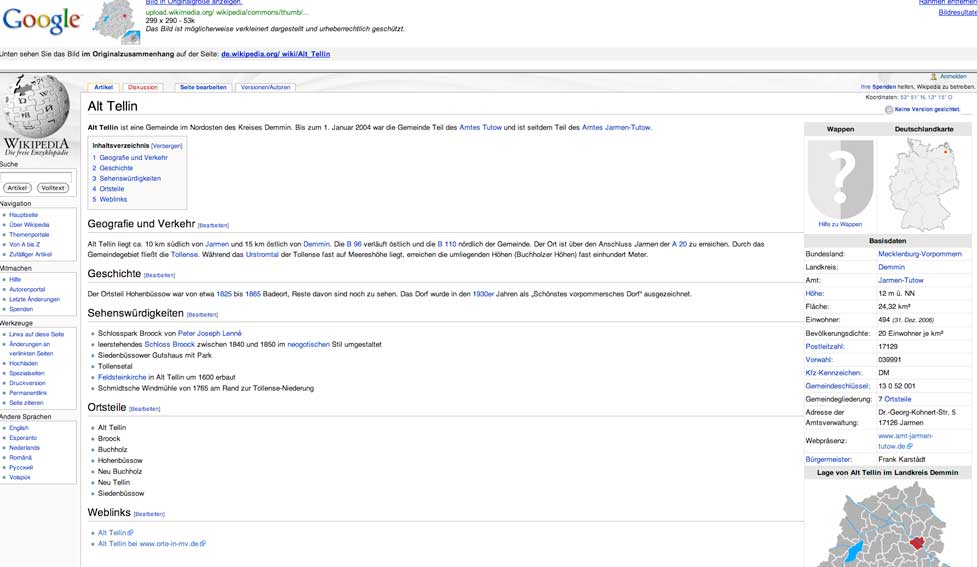The width and height of the screenshot is (977, 567).
Task: Edit the Geschichte section via Bearbeiten
Action: 160,275
